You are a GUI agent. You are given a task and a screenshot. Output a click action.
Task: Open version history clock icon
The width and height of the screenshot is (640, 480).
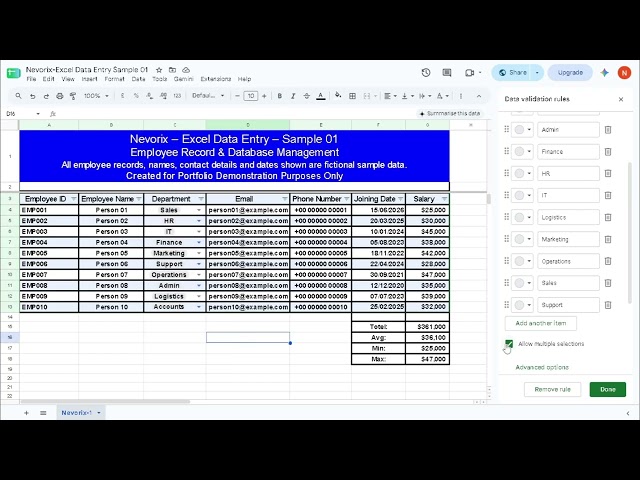(426, 73)
